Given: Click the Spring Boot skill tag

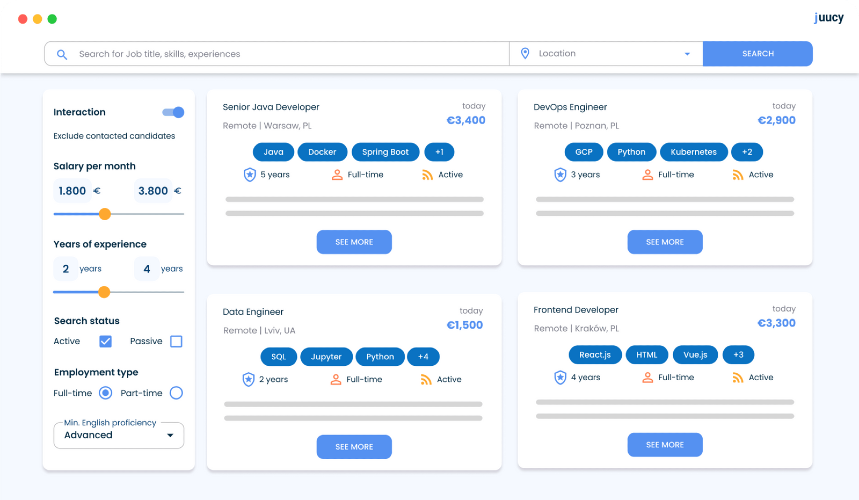Looking at the screenshot, I should tap(385, 152).
